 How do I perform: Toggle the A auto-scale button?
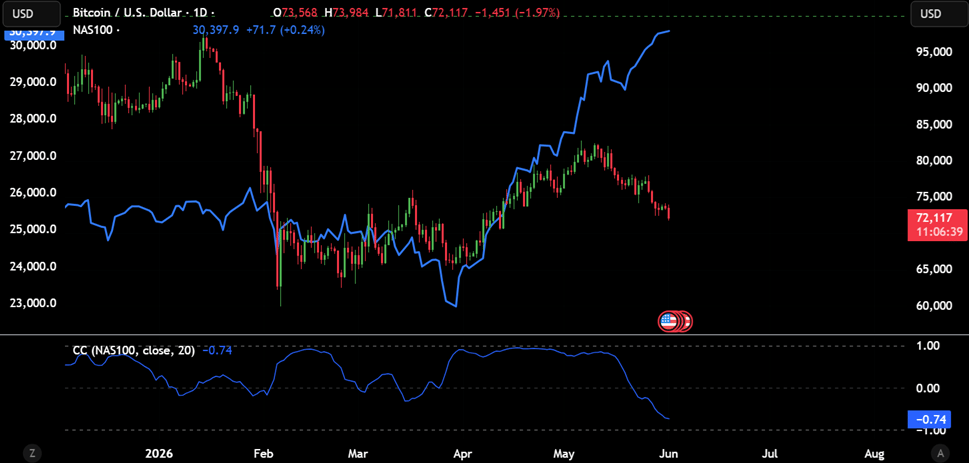click(939, 452)
